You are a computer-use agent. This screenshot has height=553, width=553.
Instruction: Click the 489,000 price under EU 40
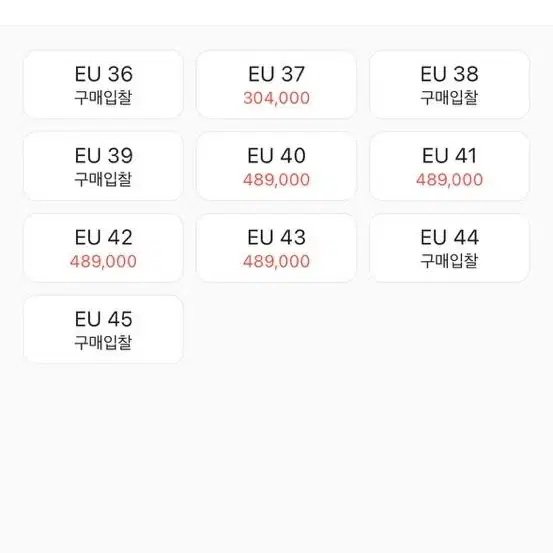[276, 180]
